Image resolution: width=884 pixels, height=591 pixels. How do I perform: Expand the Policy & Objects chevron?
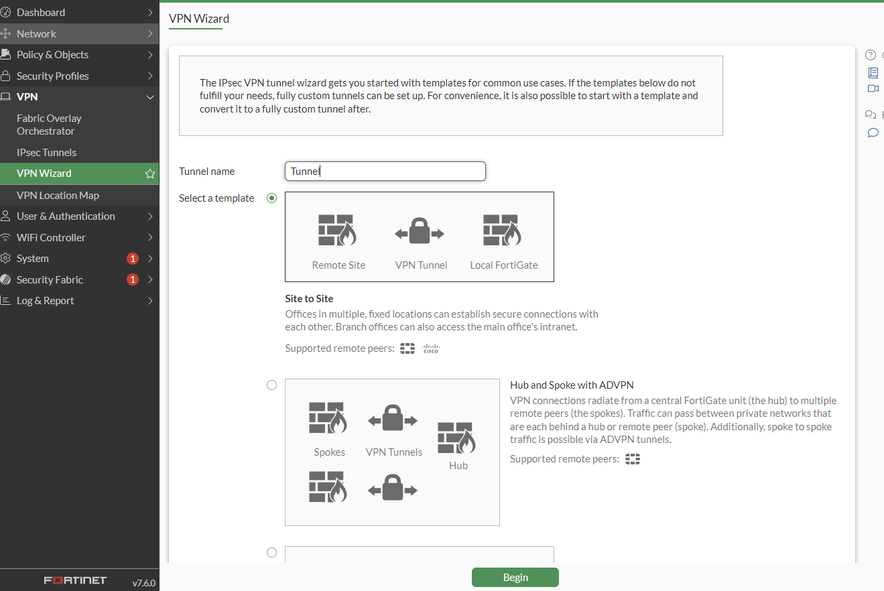pyautogui.click(x=150, y=55)
